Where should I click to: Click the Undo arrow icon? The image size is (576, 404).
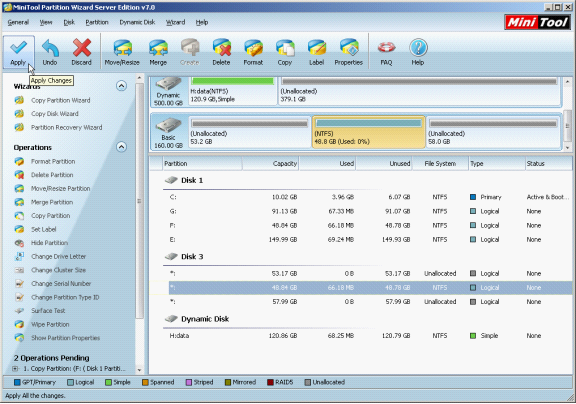point(50,47)
